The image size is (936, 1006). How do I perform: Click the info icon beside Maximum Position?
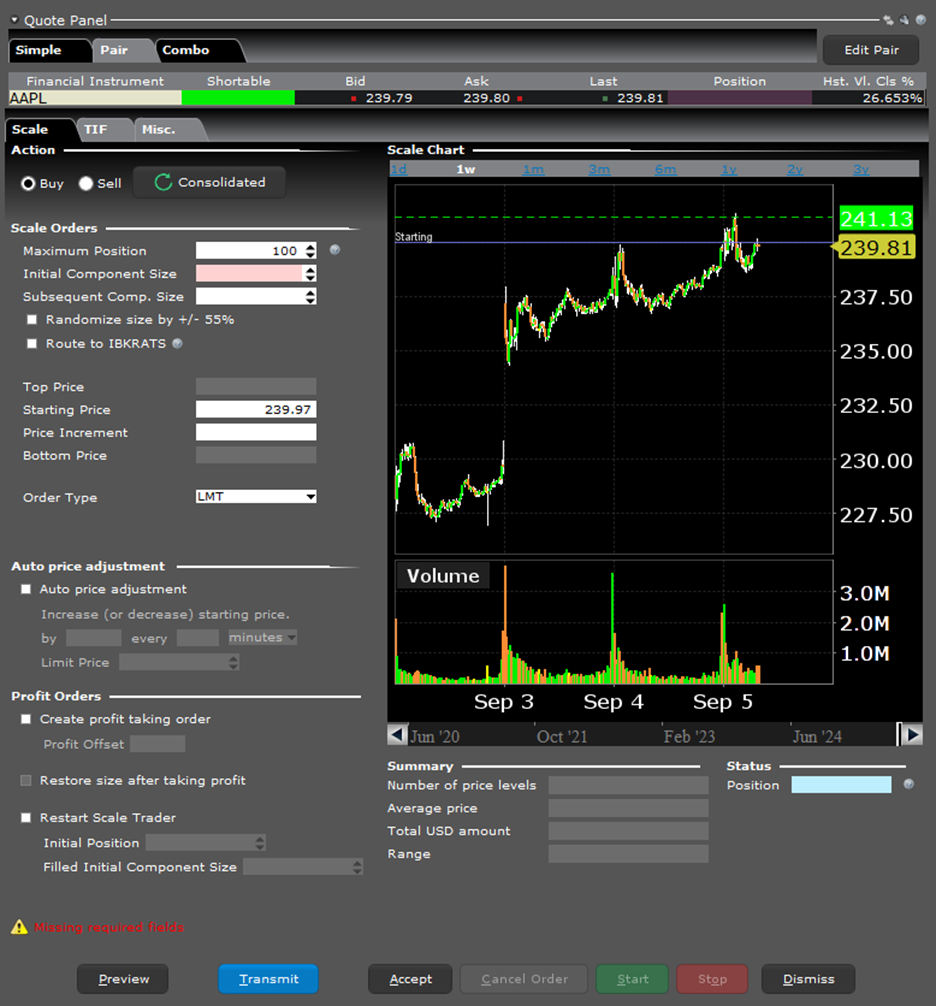[334, 250]
